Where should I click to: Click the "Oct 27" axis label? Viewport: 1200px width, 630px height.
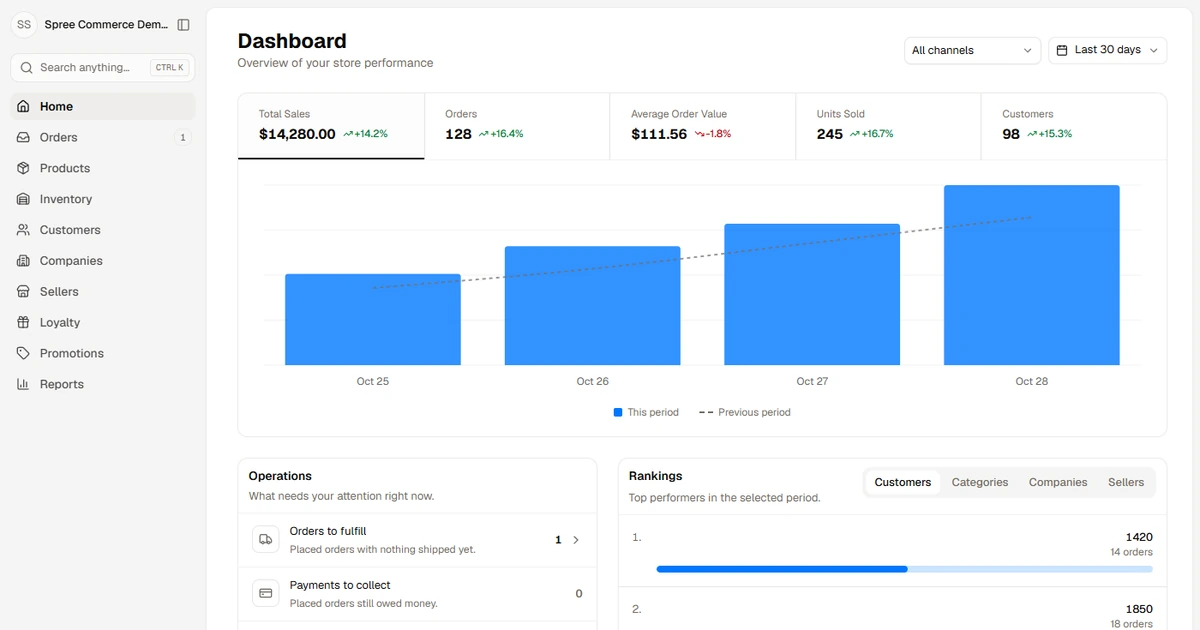(812, 382)
